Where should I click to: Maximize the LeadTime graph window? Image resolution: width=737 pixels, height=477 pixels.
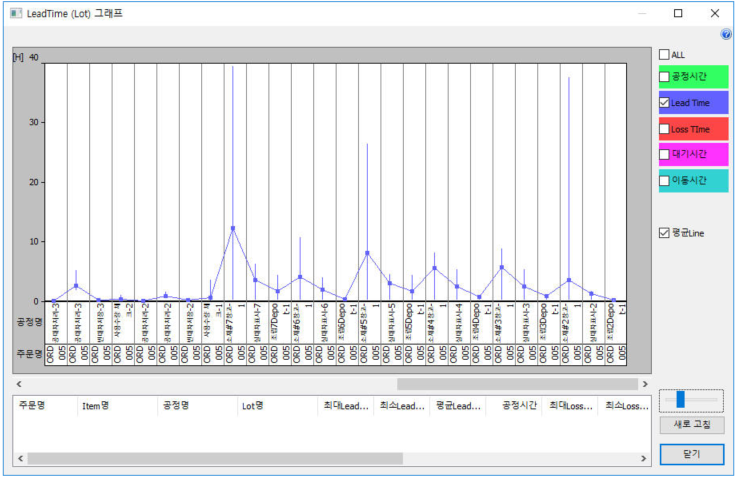click(678, 13)
